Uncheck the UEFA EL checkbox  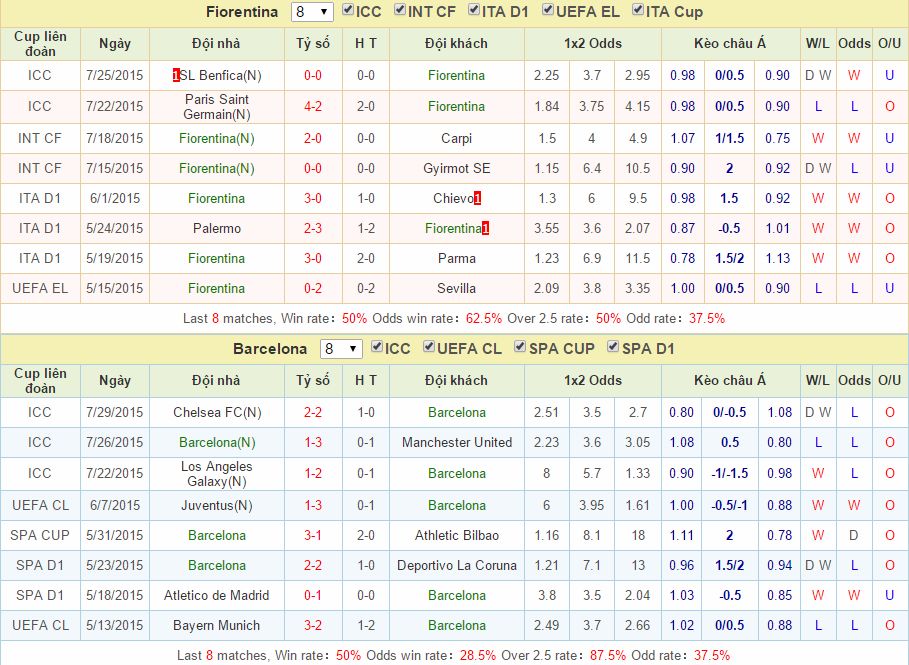coord(548,10)
